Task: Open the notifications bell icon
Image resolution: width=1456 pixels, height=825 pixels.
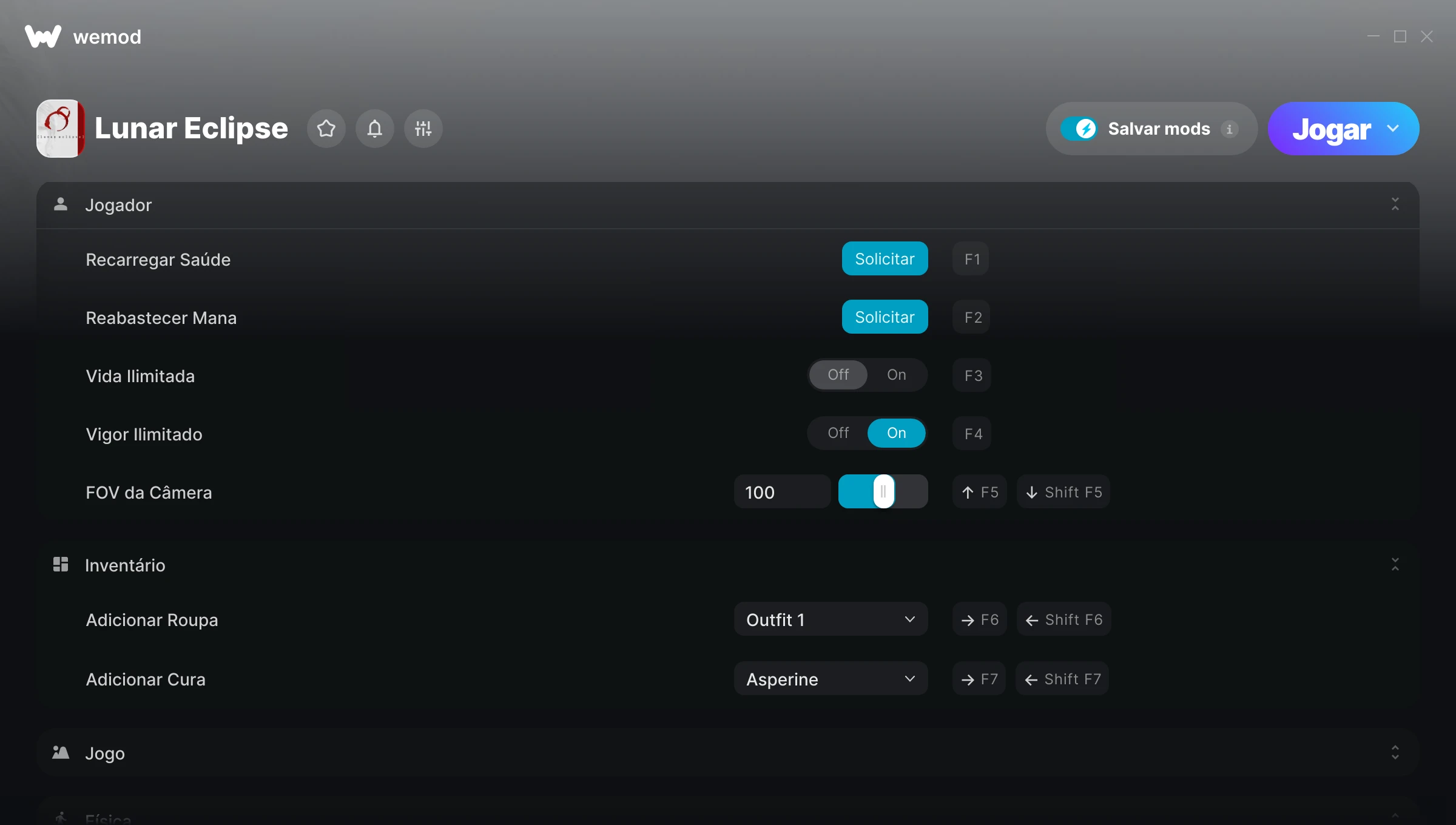Action: coord(375,129)
